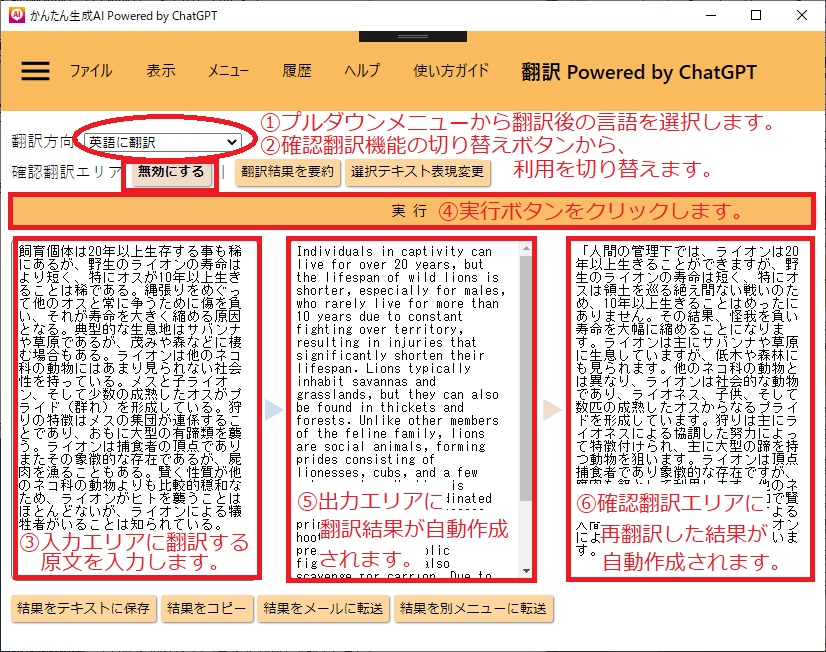826x652 pixels.
Task: Click the app logo icon in title bar
Action: click(x=14, y=15)
